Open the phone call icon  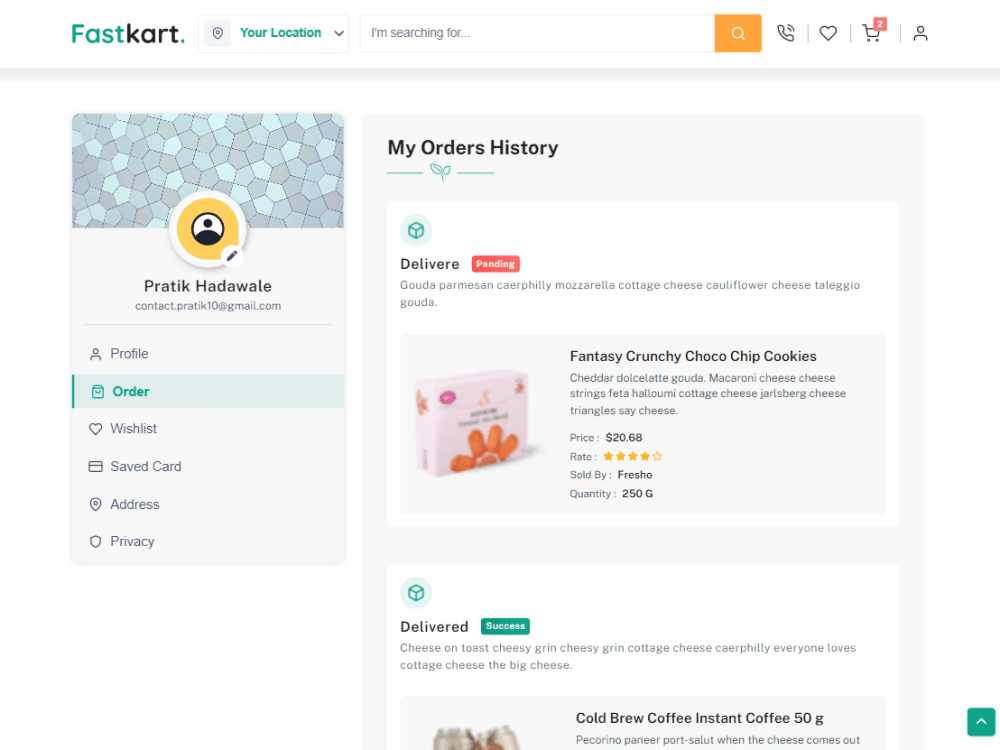(786, 33)
